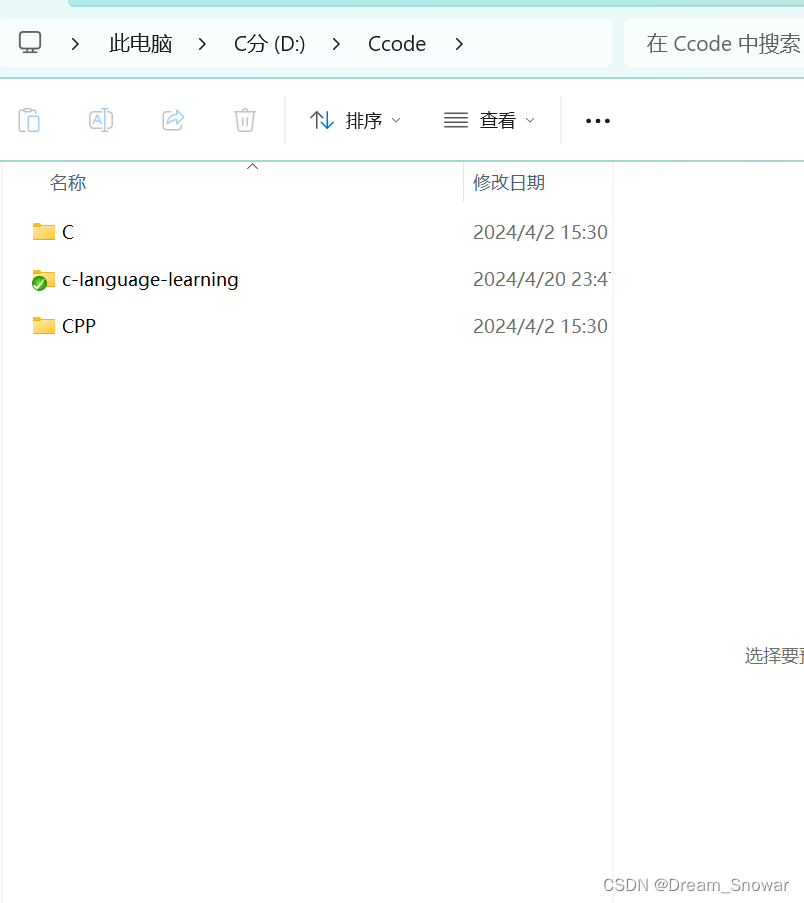
Task: Click the date 2024/4/20 of c-language-learning
Action: pyautogui.click(x=541, y=279)
